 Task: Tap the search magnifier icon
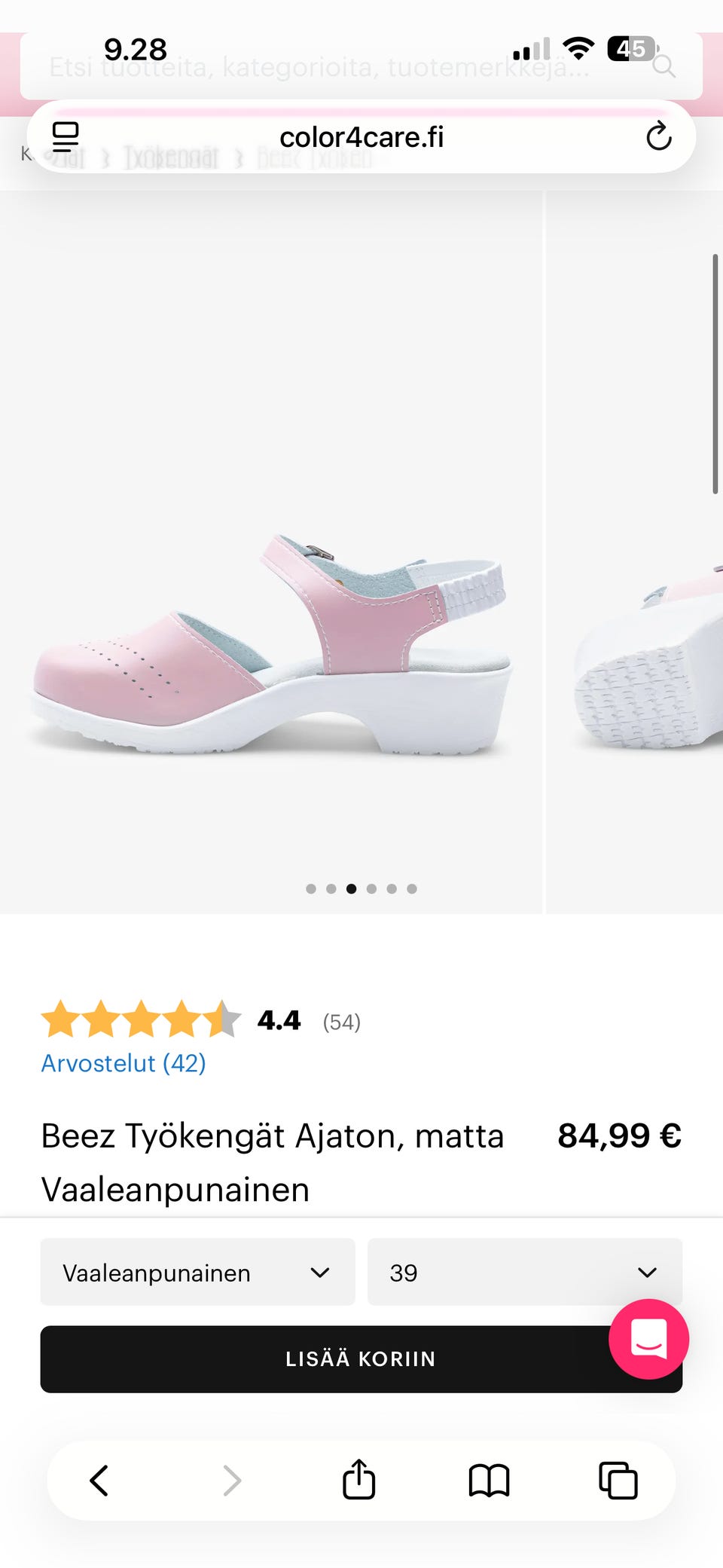(x=664, y=66)
